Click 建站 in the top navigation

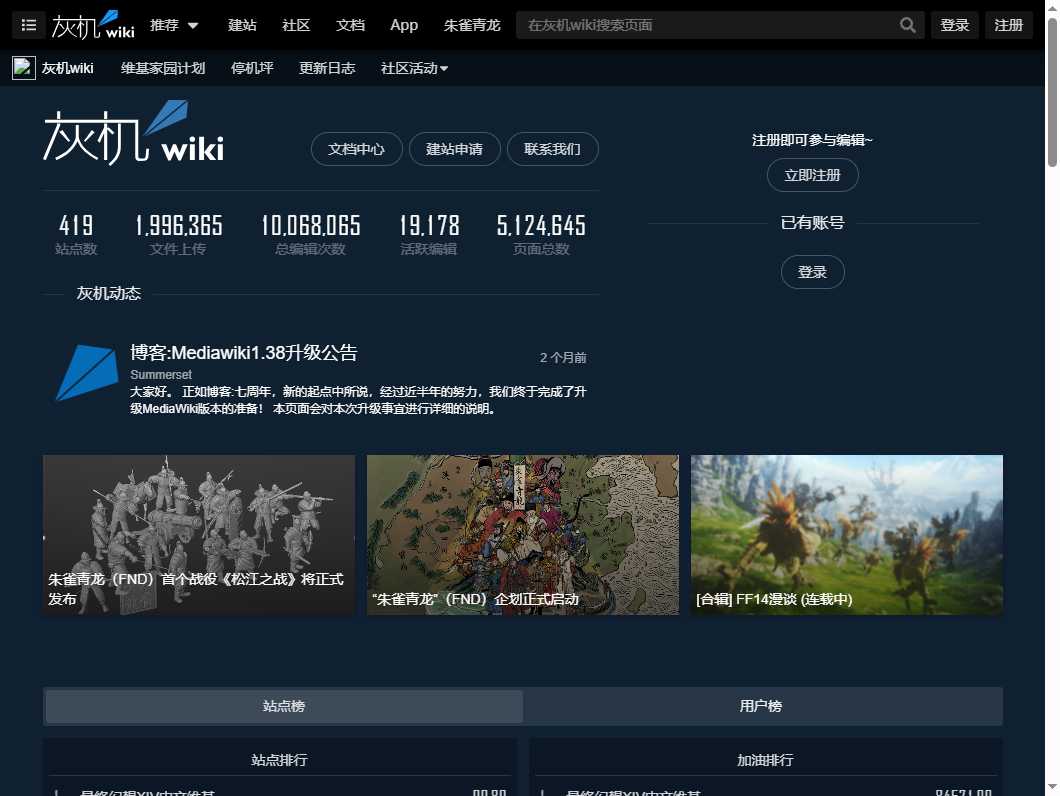coord(242,25)
